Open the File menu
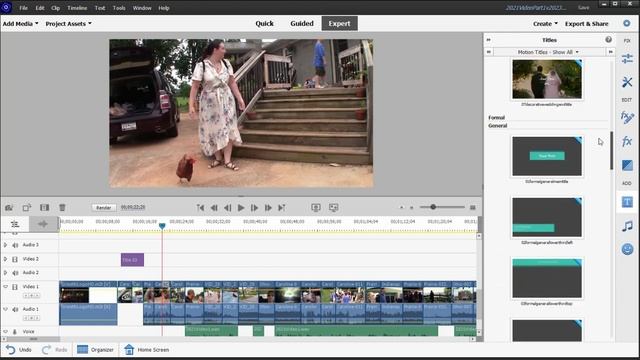640x360 pixels. pyautogui.click(x=23, y=8)
